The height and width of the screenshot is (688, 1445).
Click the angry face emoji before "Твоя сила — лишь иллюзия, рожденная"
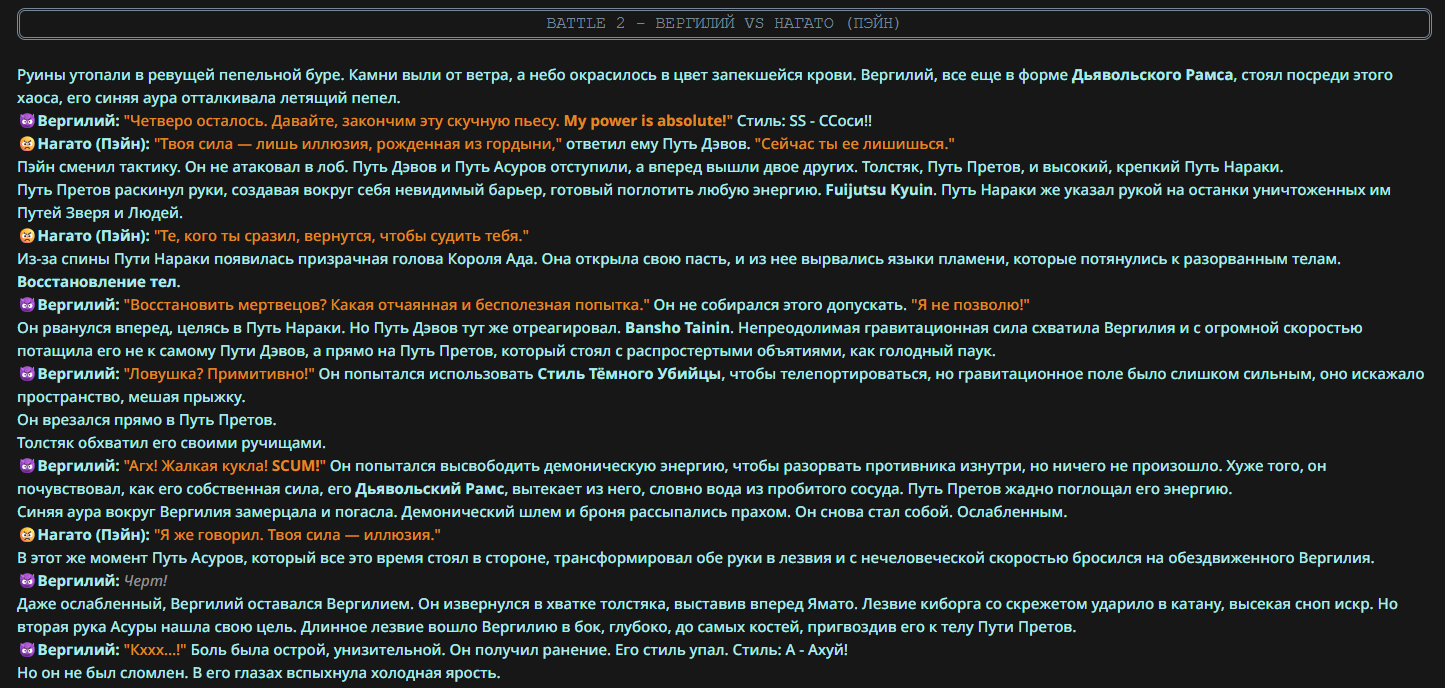pyautogui.click(x=27, y=144)
